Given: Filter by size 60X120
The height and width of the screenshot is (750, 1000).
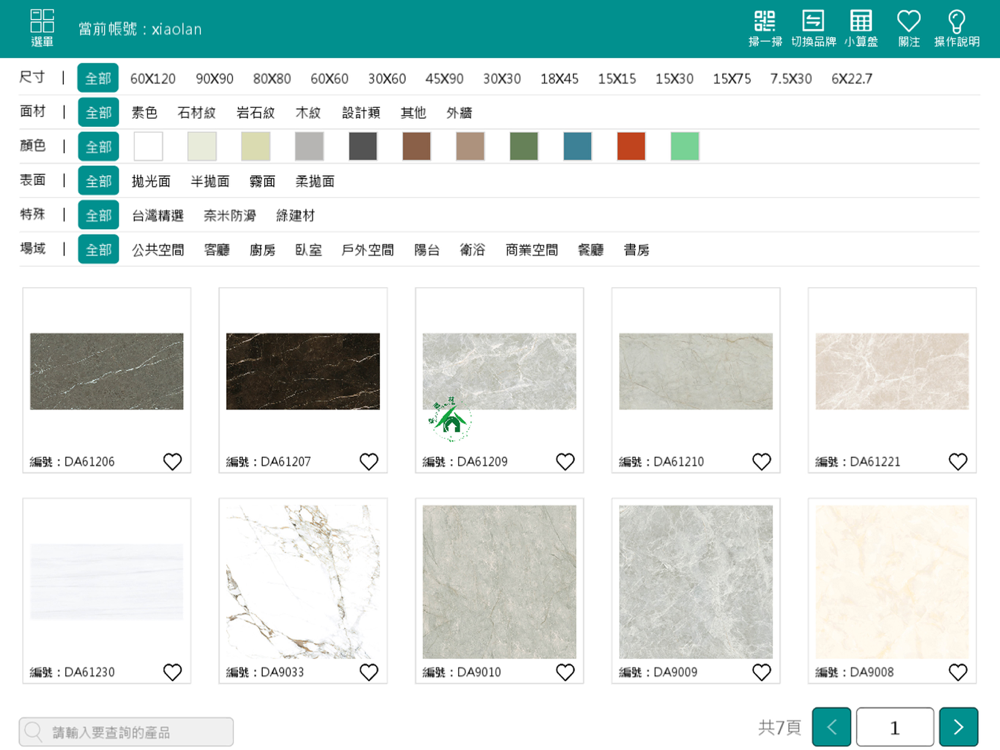Looking at the screenshot, I should (153, 78).
